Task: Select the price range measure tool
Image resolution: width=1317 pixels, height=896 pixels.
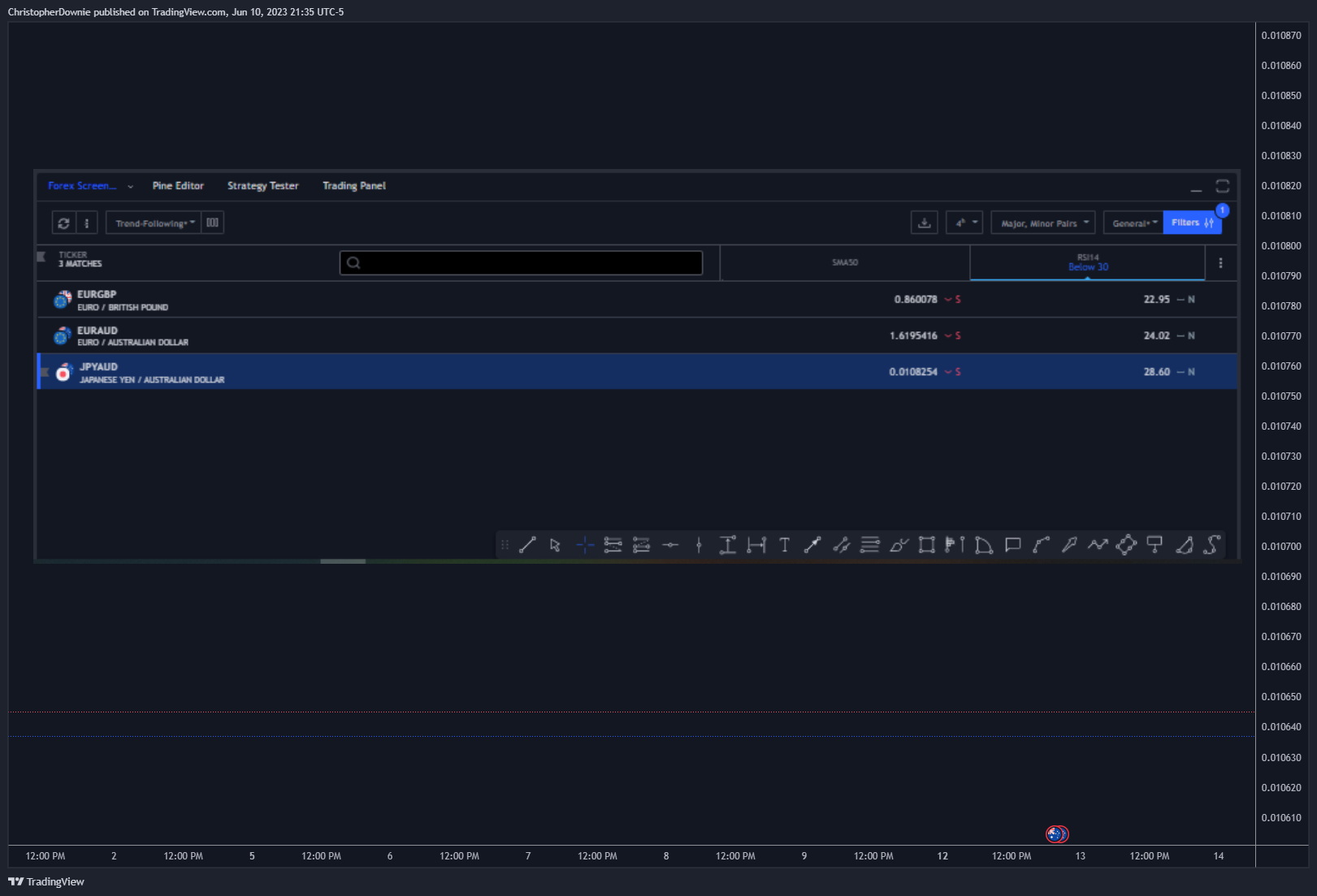Action: tap(728, 545)
